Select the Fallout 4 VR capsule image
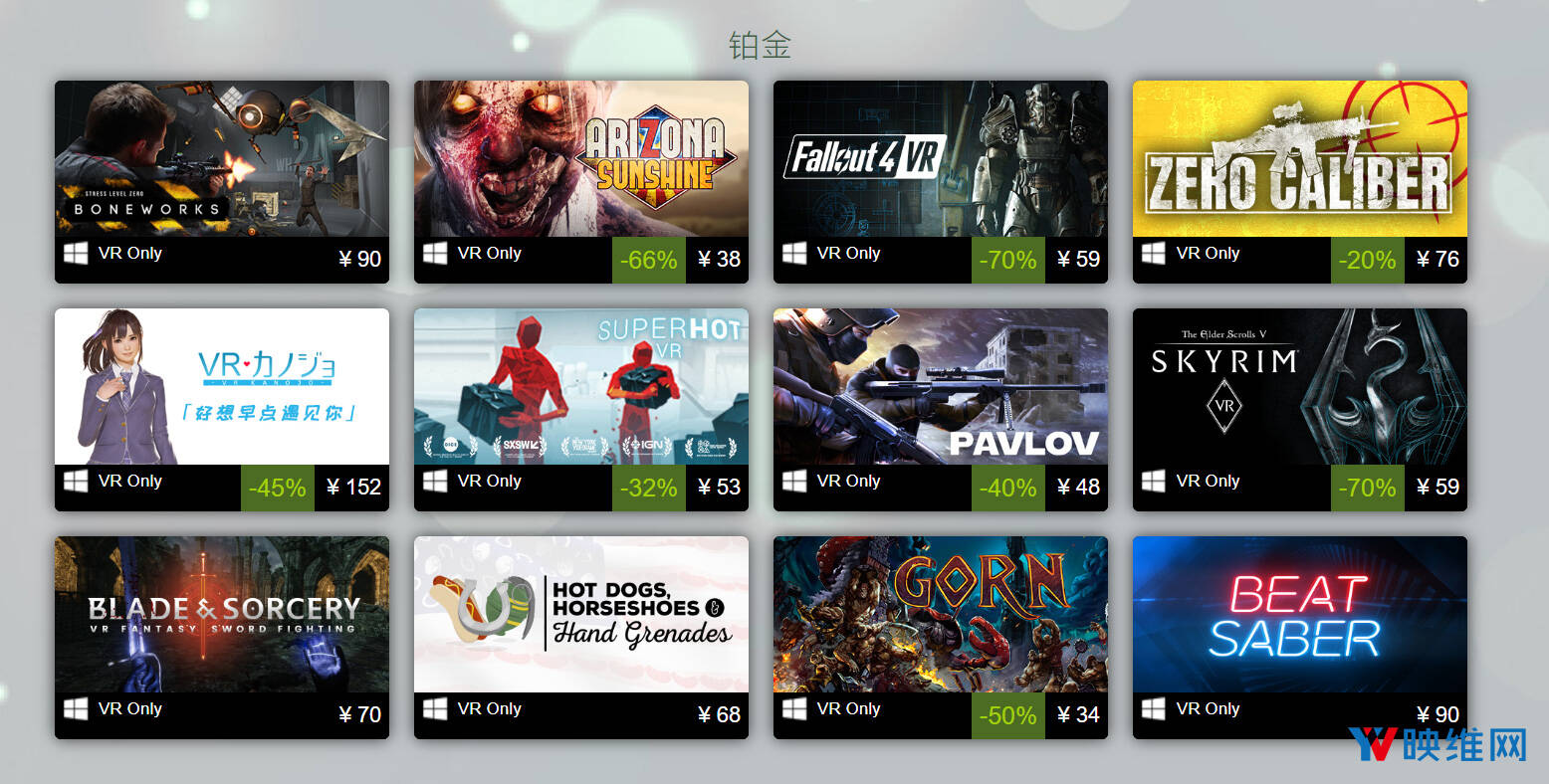1549x784 pixels. coord(941,158)
